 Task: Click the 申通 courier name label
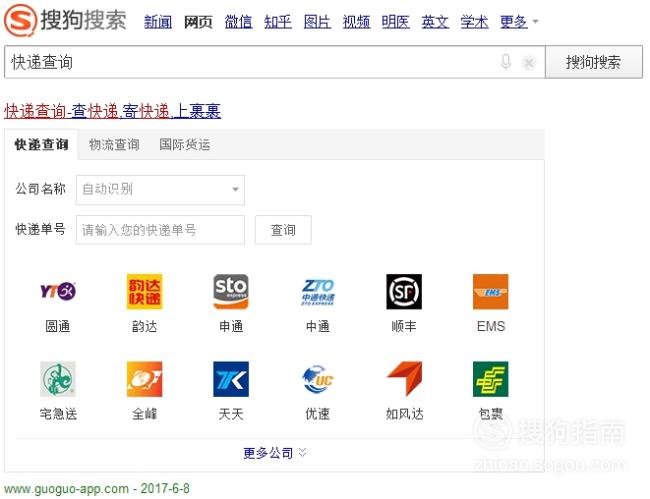pos(231,327)
